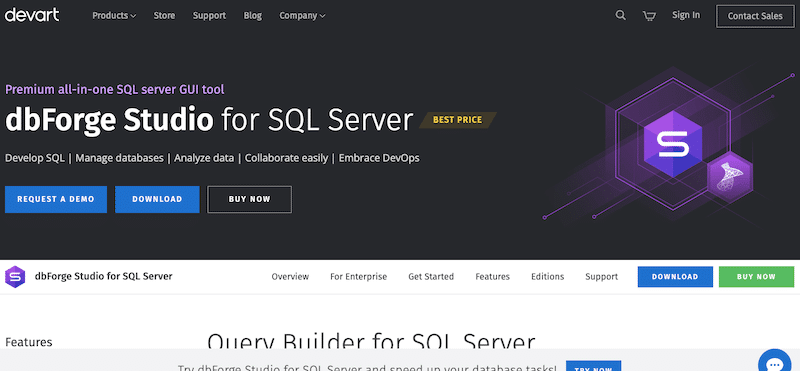Click the Try Now banner button

point(593,366)
